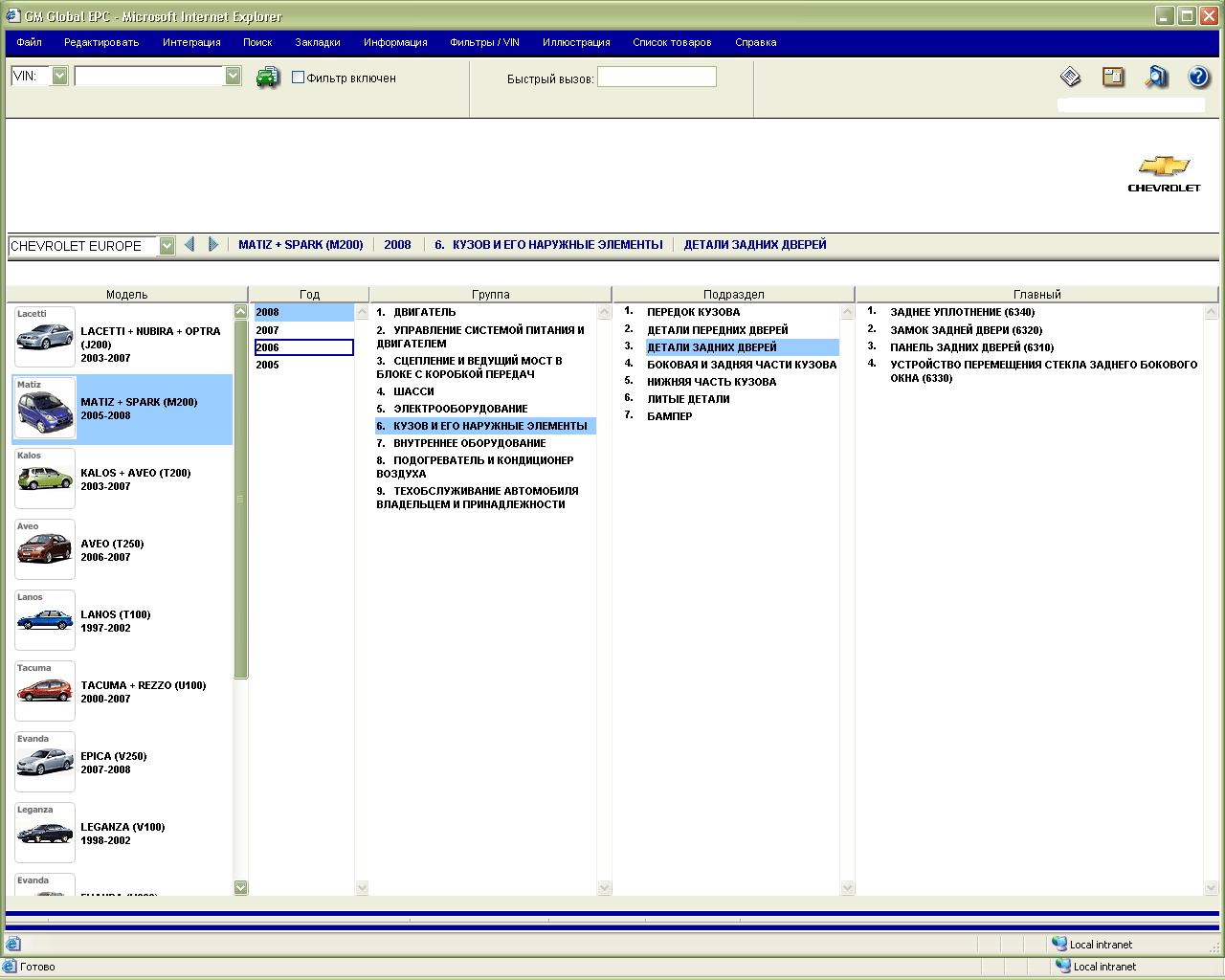1225x980 pixels.
Task: Select the Lanos car thumbnail
Action: tap(45, 620)
